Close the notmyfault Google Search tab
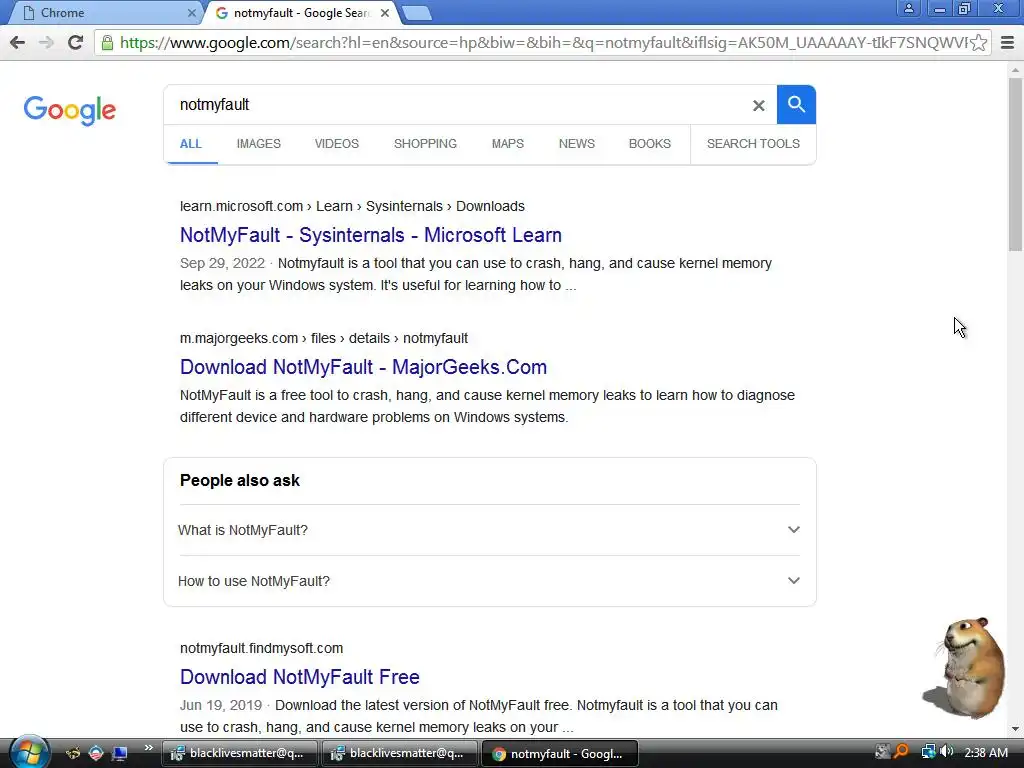The width and height of the screenshot is (1024, 768). tap(385, 13)
